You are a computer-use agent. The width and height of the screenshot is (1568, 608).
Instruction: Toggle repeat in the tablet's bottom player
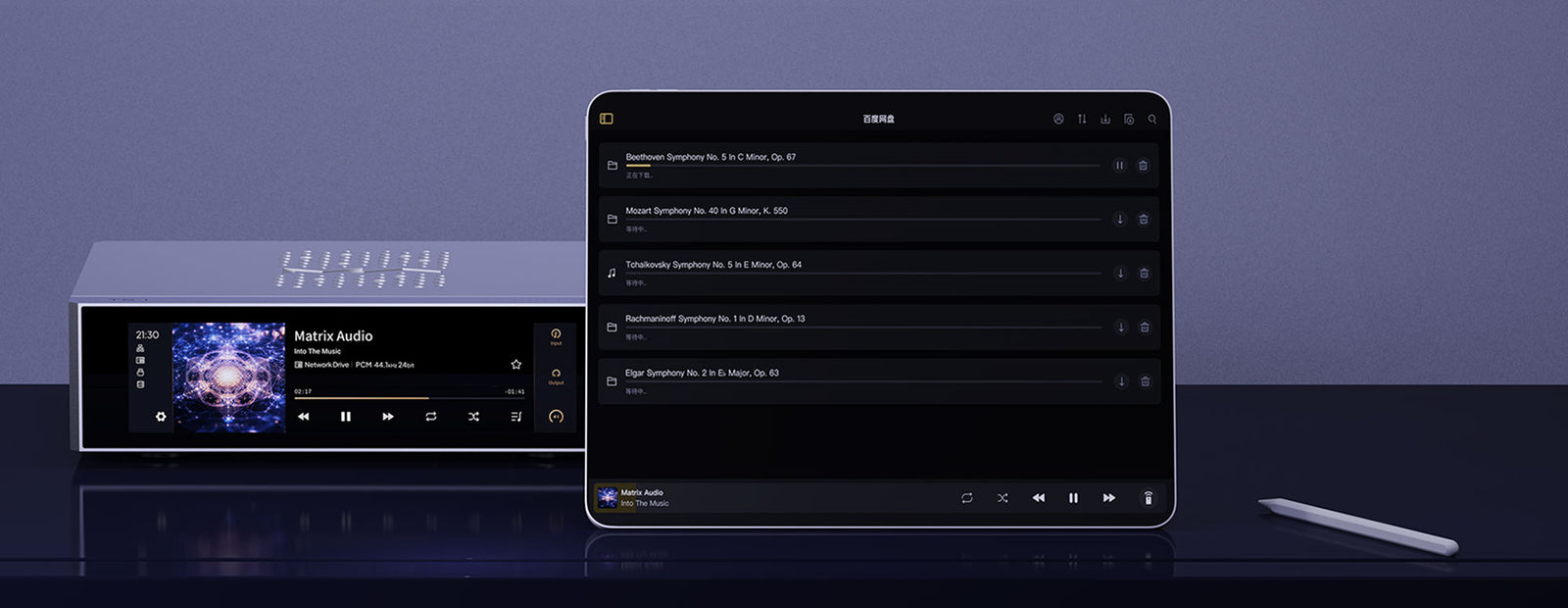967,498
